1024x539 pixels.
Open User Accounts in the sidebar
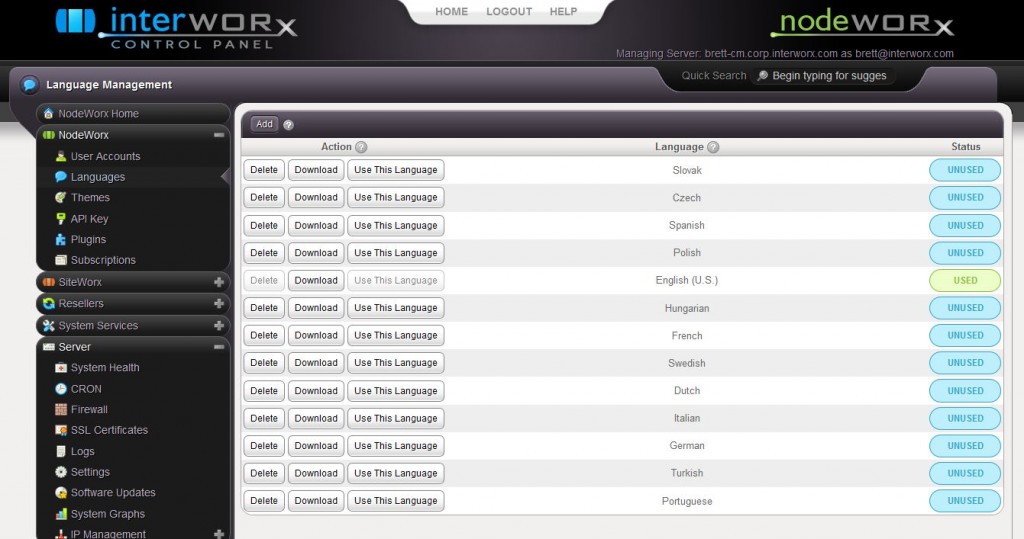click(105, 156)
